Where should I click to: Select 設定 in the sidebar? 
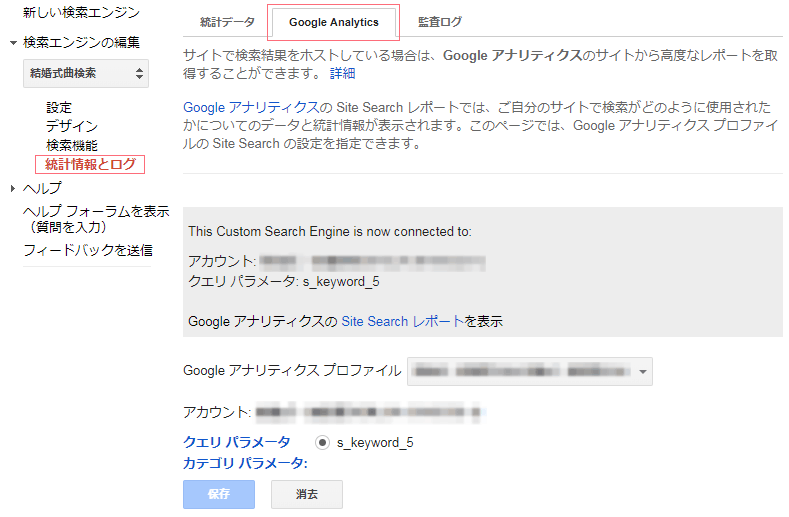59,107
